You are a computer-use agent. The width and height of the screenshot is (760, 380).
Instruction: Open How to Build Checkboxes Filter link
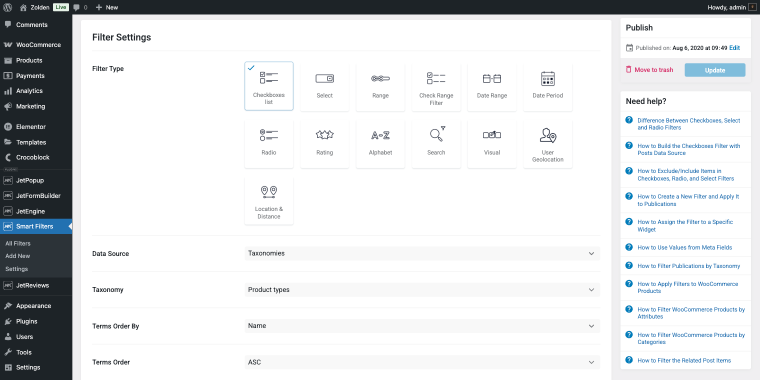click(689, 149)
